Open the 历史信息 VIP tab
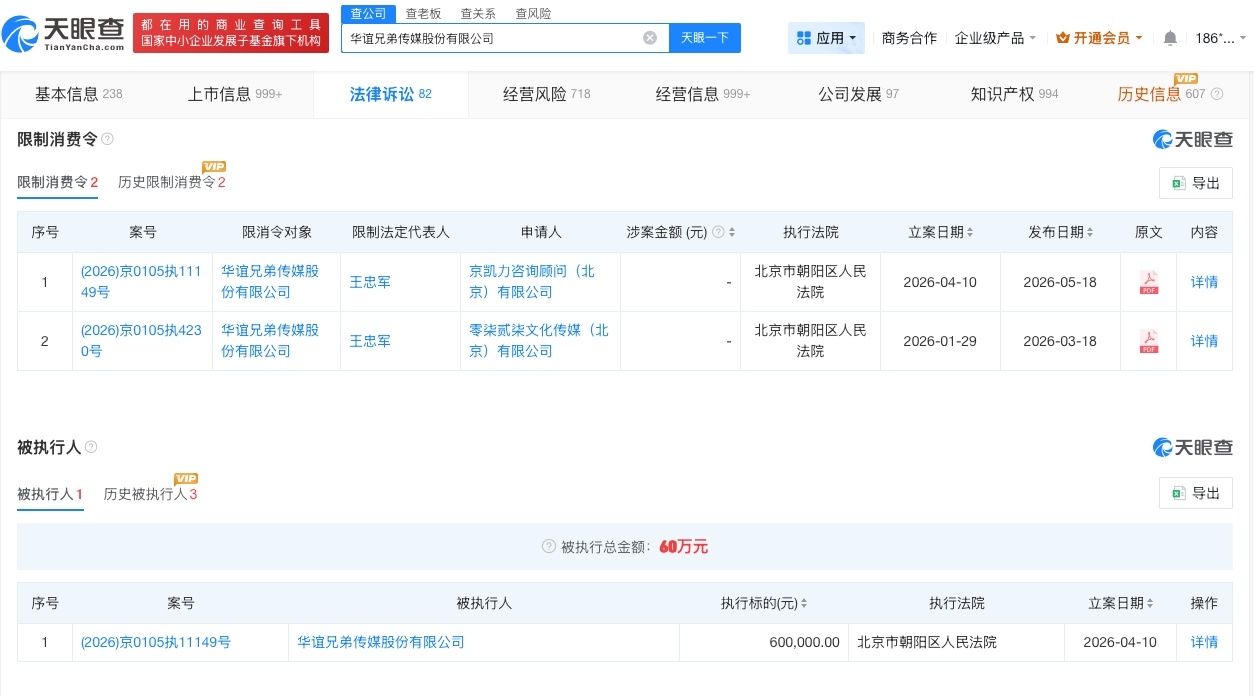This screenshot has width=1254, height=696. 1161,94
